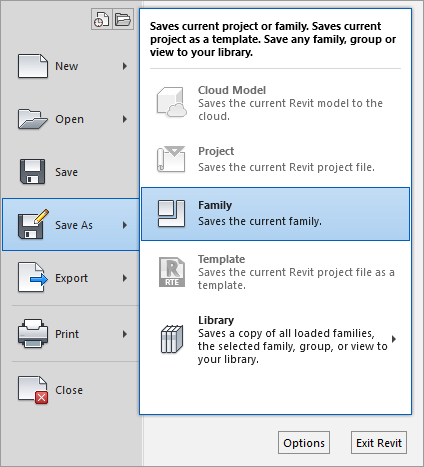Click the Print printer icon
The width and height of the screenshot is (424, 467).
[33, 333]
